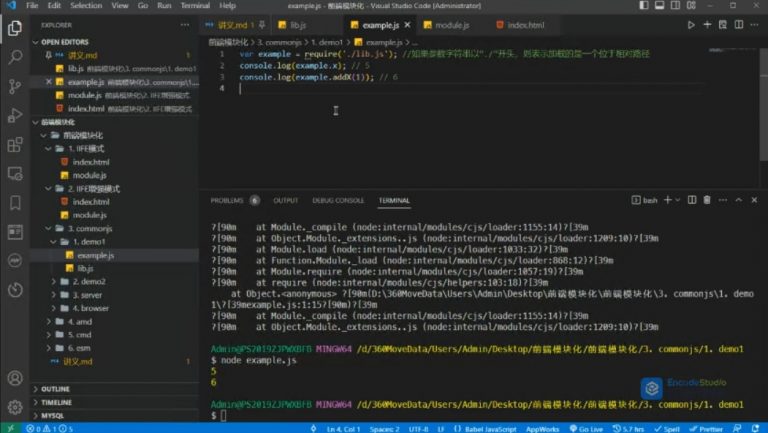Click the Accounts icon in activity bar
The height and width of the screenshot is (433, 768).
tap(15, 379)
